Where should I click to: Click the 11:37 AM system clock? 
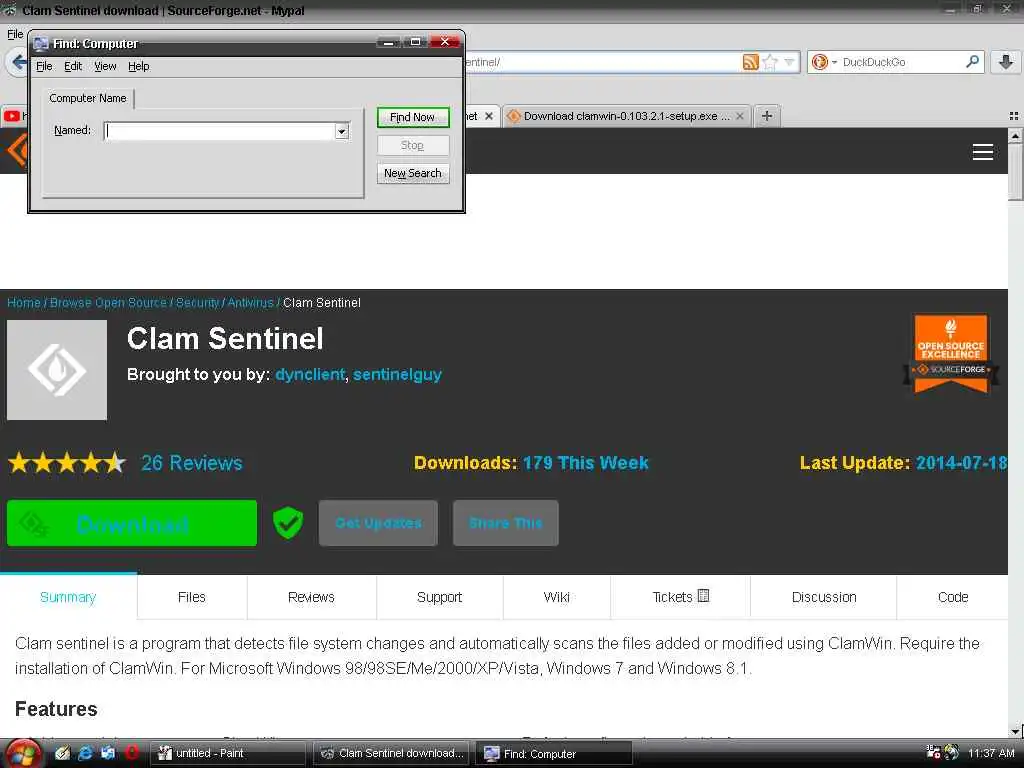click(991, 753)
